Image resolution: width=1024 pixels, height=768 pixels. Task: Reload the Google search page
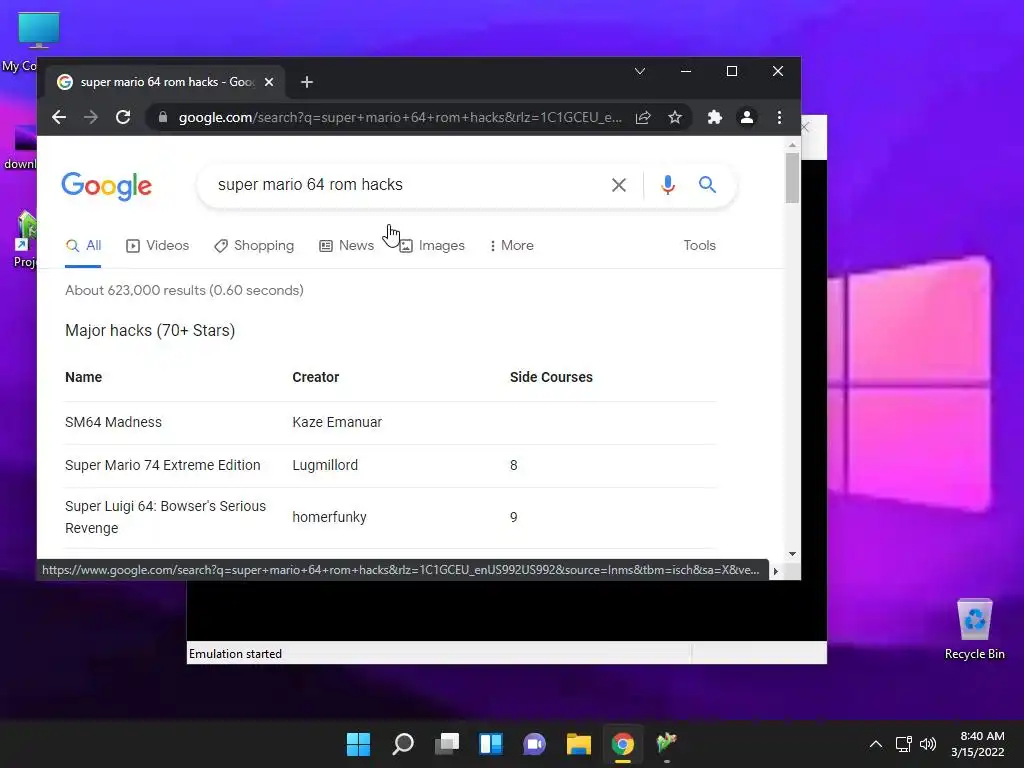click(x=123, y=118)
